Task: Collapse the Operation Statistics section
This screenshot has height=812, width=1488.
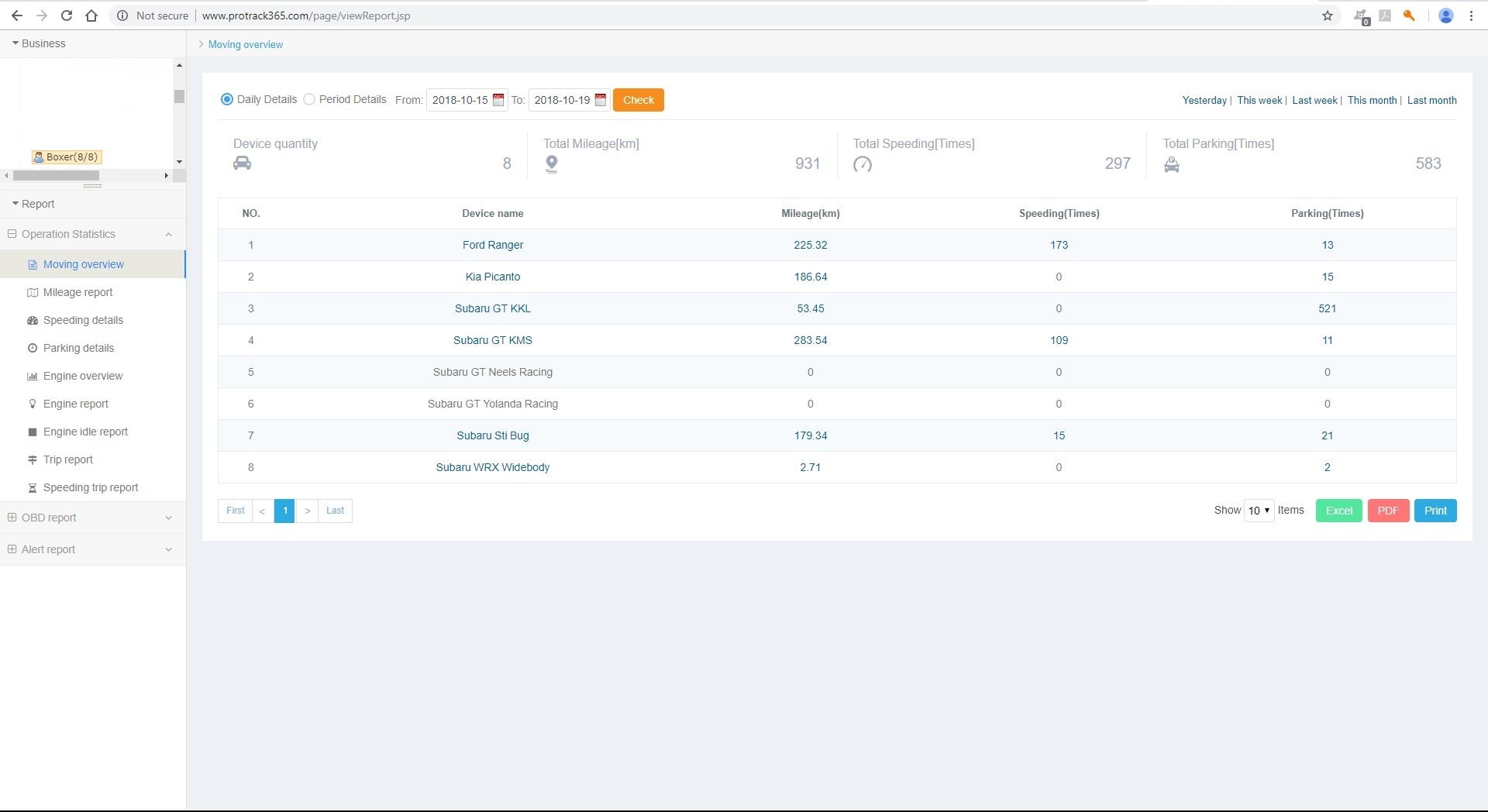Action: pos(168,235)
